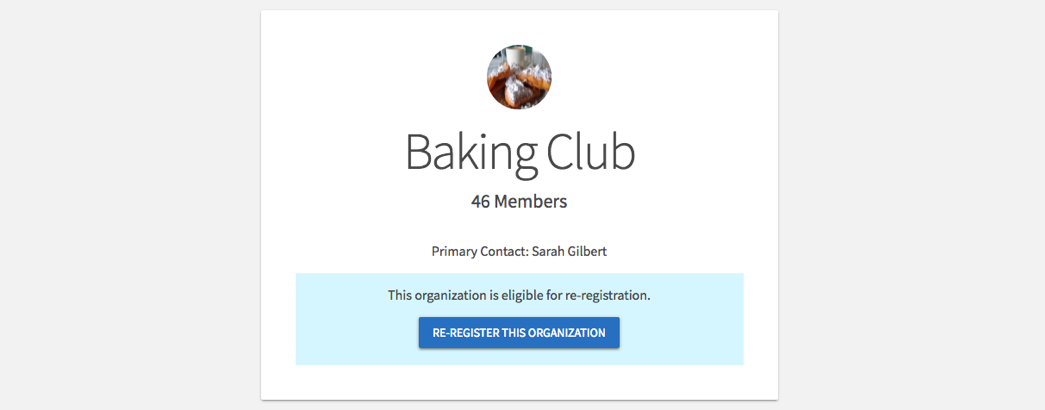Click the name Sarah Gilbert
Screen dimensions: 1045x410
tap(569, 251)
